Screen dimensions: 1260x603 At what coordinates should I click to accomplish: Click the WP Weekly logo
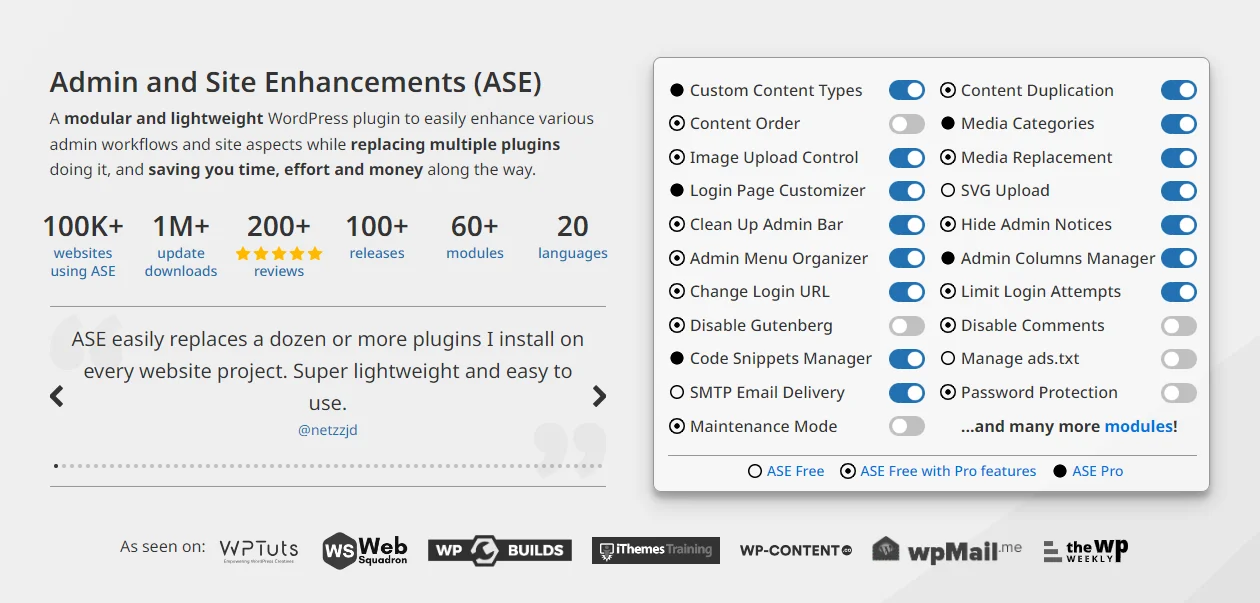tap(1085, 550)
